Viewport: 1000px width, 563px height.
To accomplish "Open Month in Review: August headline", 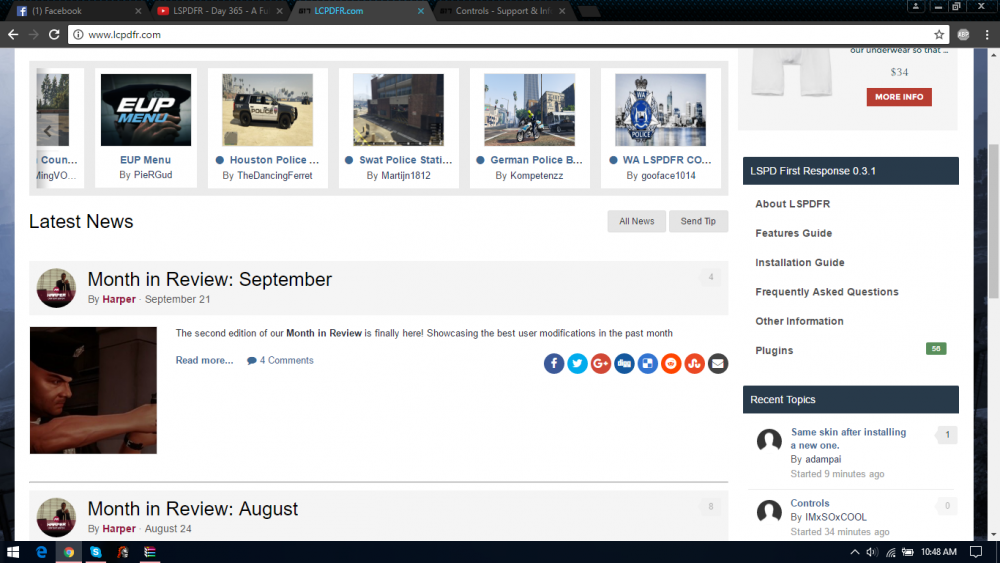I will (x=193, y=509).
